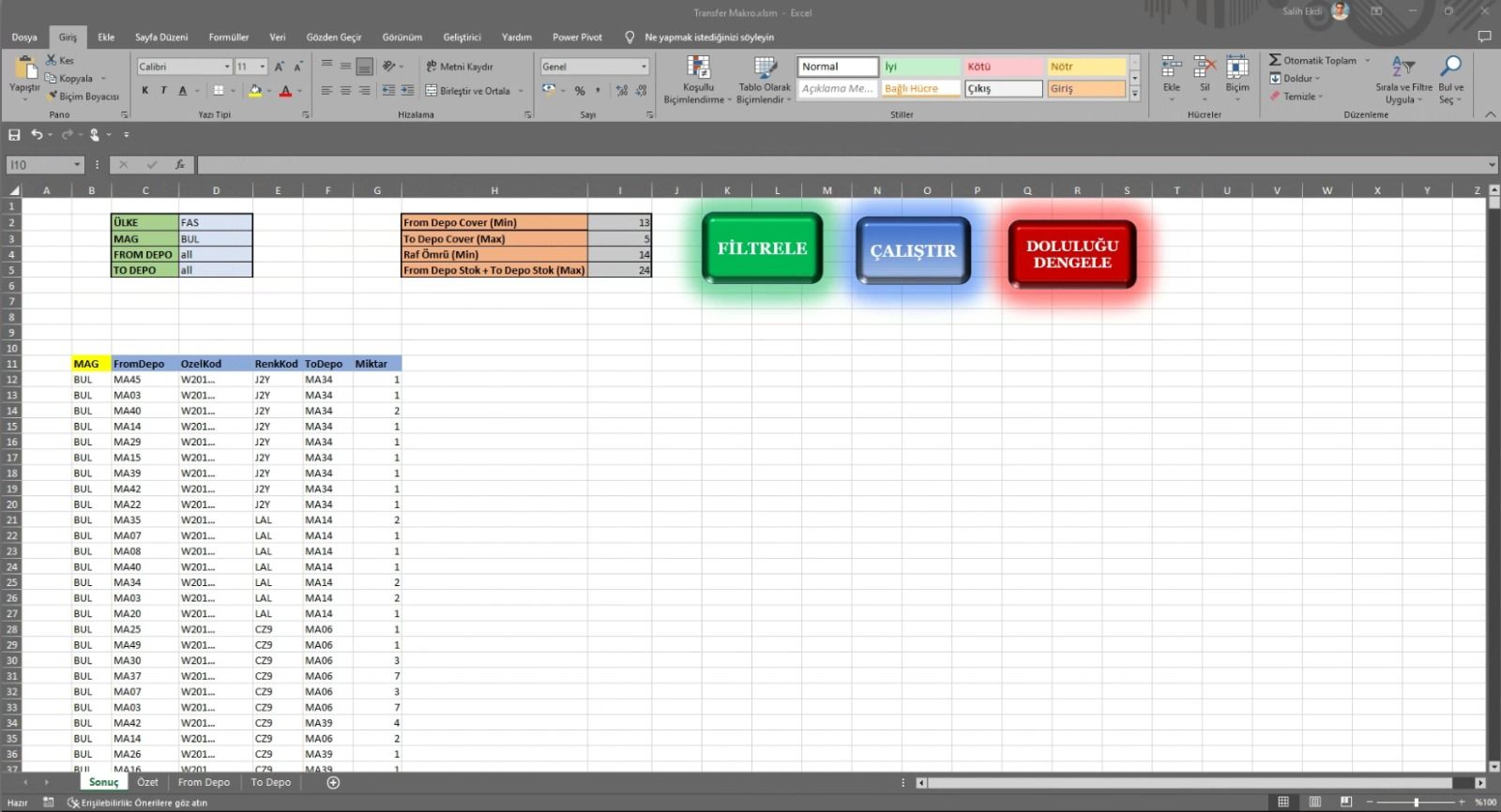The width and height of the screenshot is (1501, 812).
Task: Switch to the From Depo sheet tab
Action: [204, 782]
